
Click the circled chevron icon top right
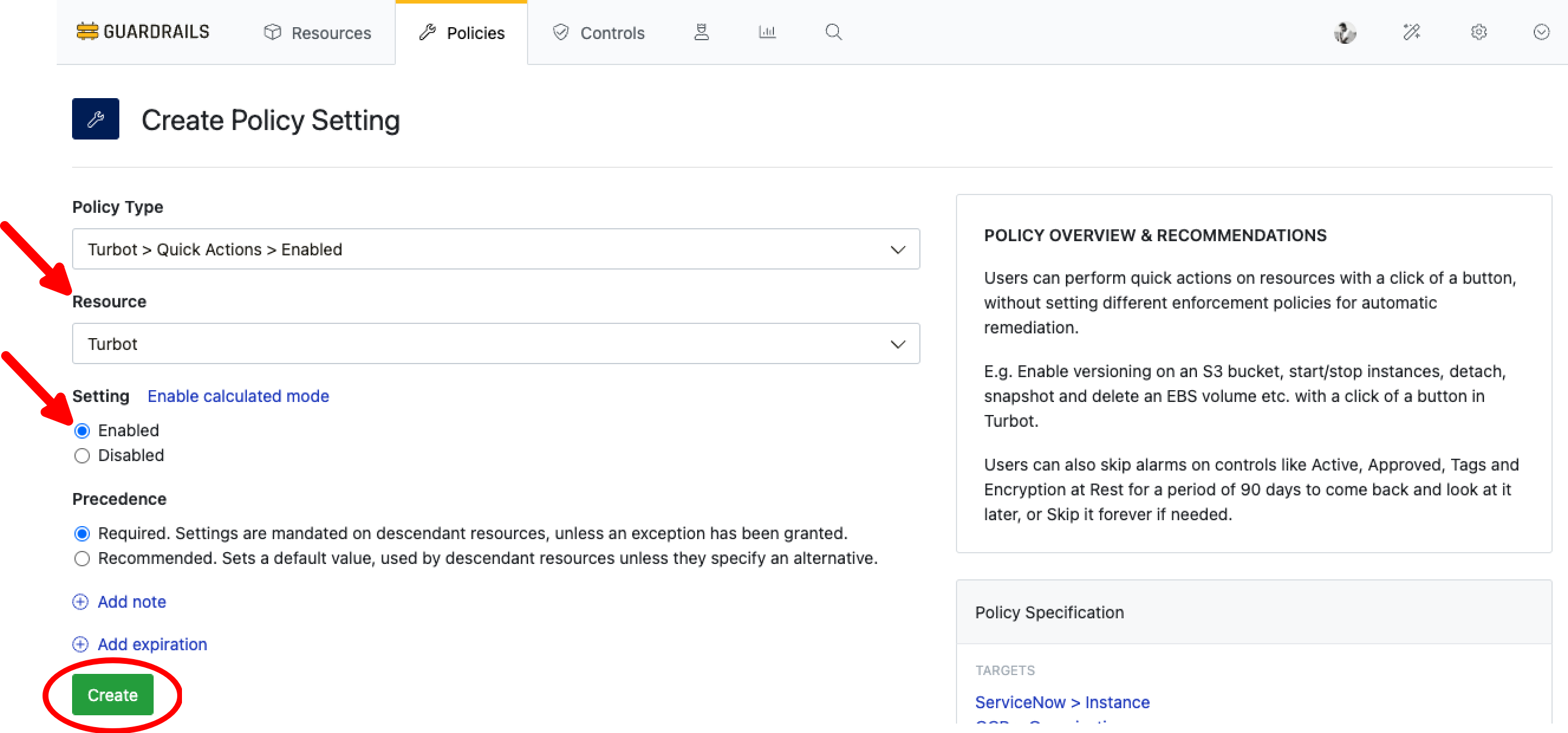click(x=1541, y=33)
